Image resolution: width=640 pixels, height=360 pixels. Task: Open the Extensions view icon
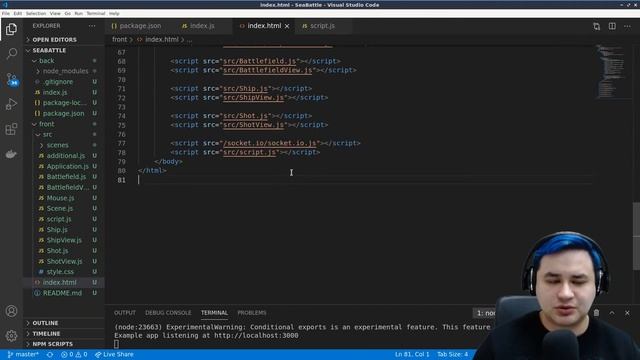point(11,129)
